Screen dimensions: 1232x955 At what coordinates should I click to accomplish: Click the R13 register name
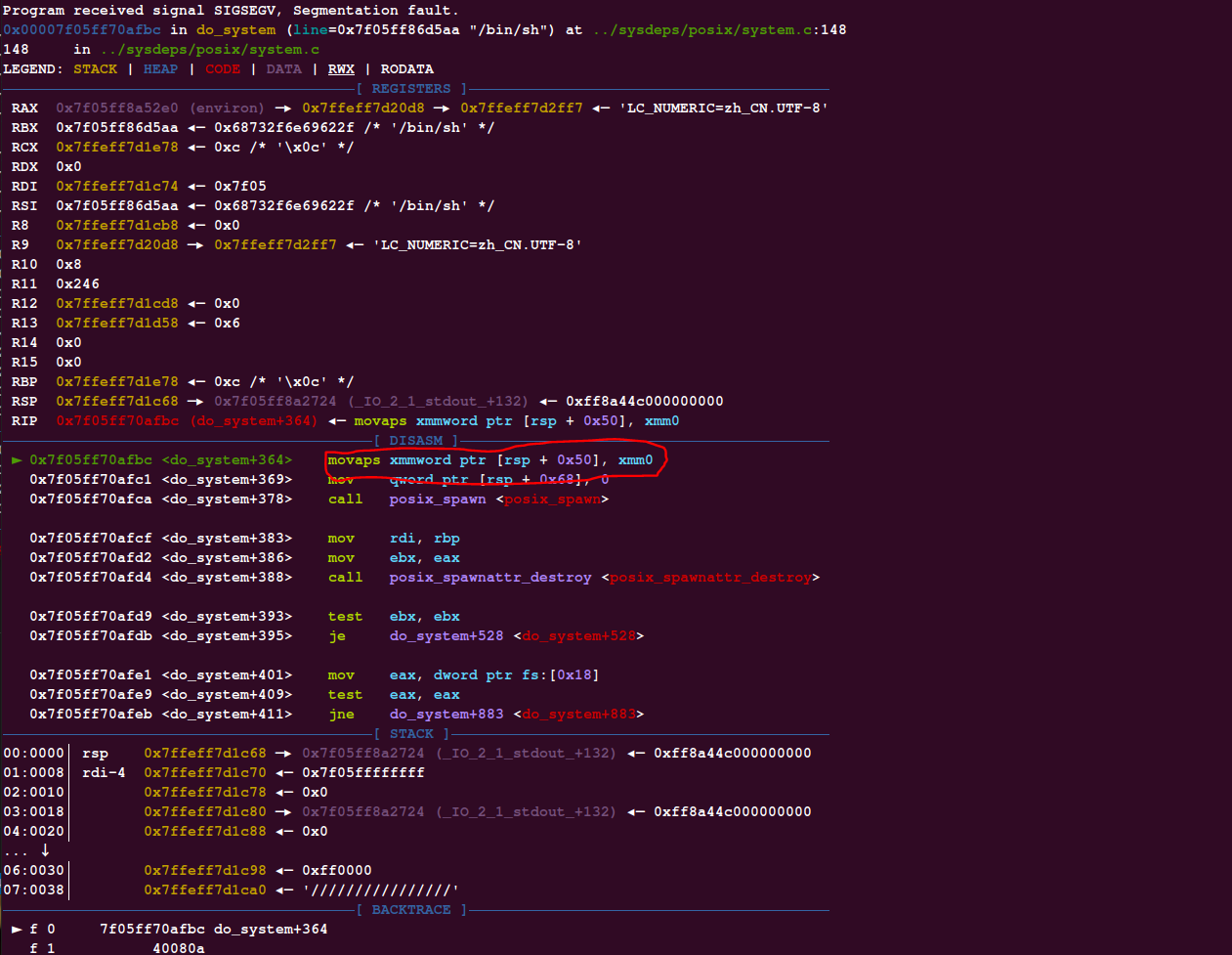(24, 324)
